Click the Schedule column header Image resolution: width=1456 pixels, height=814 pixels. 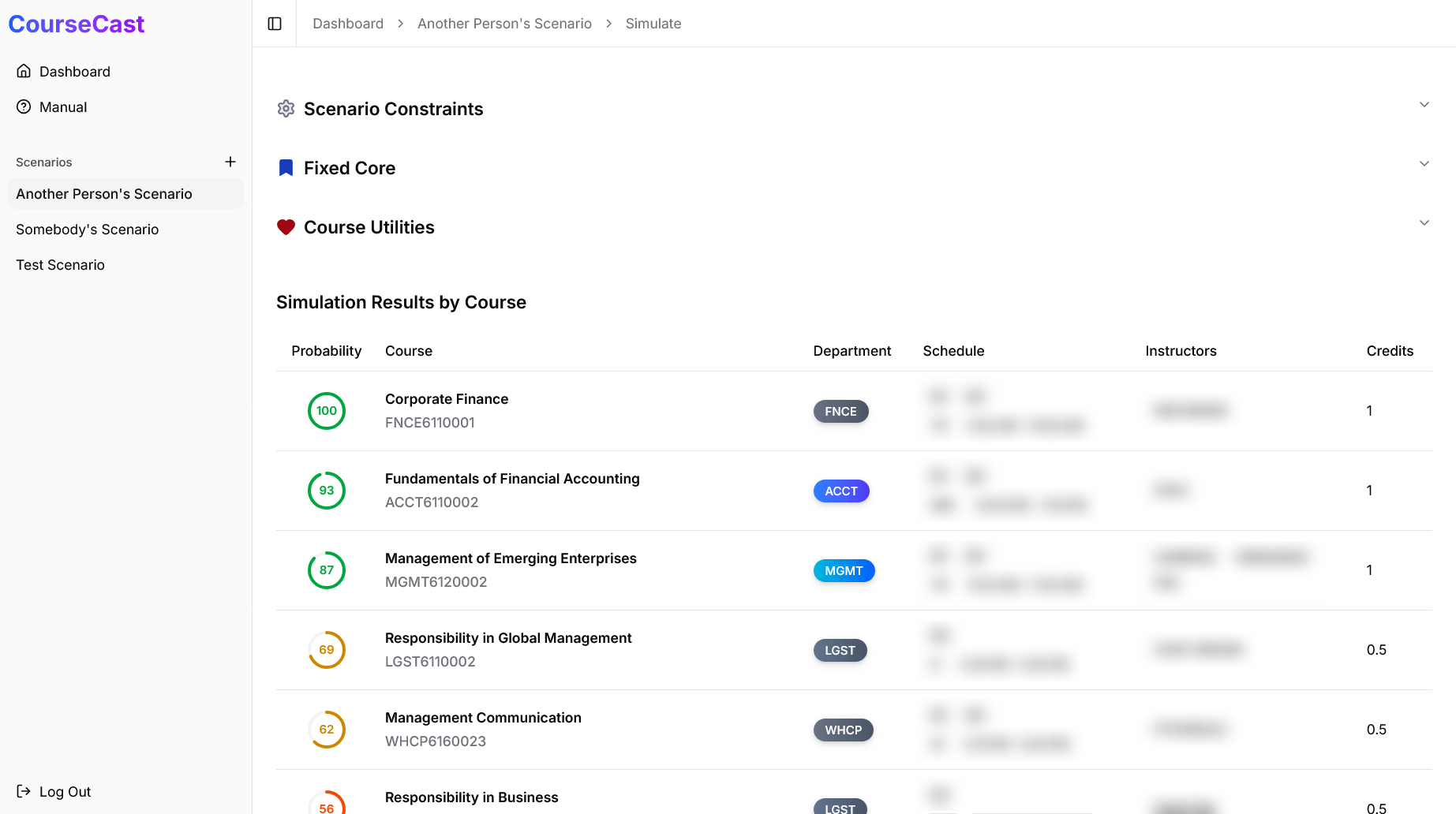pyautogui.click(x=953, y=351)
